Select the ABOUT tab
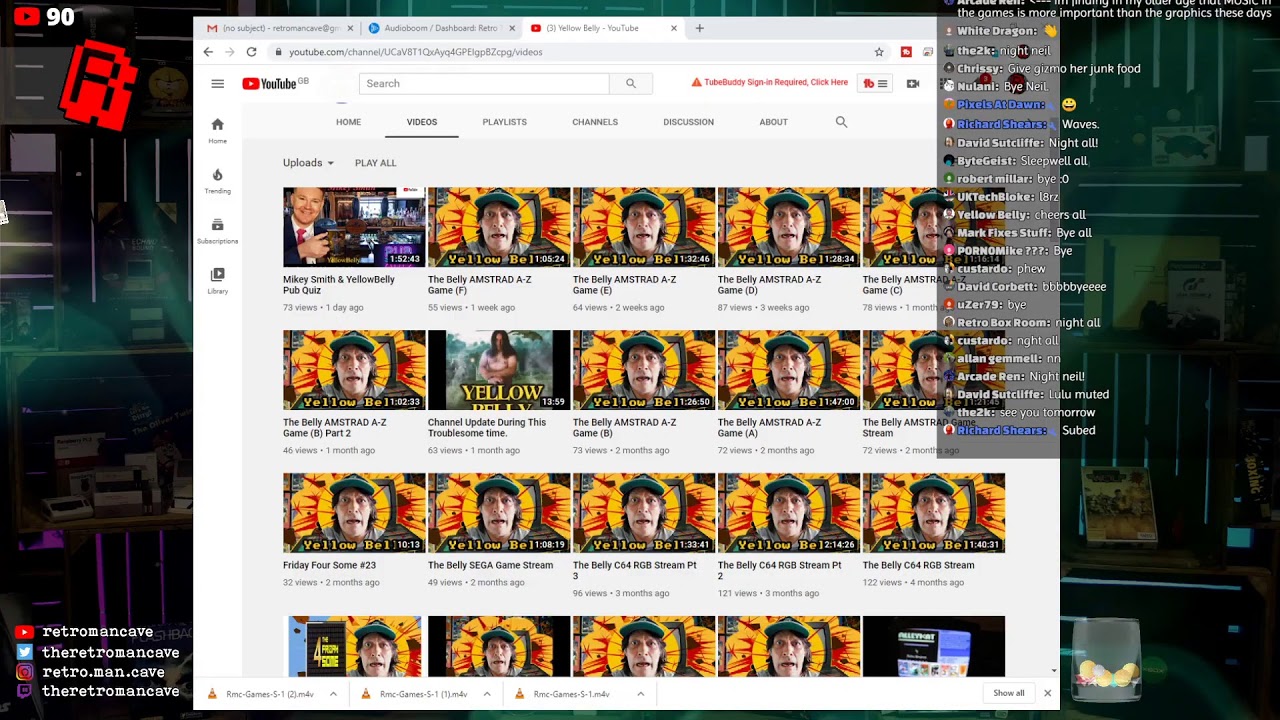This screenshot has height=720, width=1280. (773, 122)
